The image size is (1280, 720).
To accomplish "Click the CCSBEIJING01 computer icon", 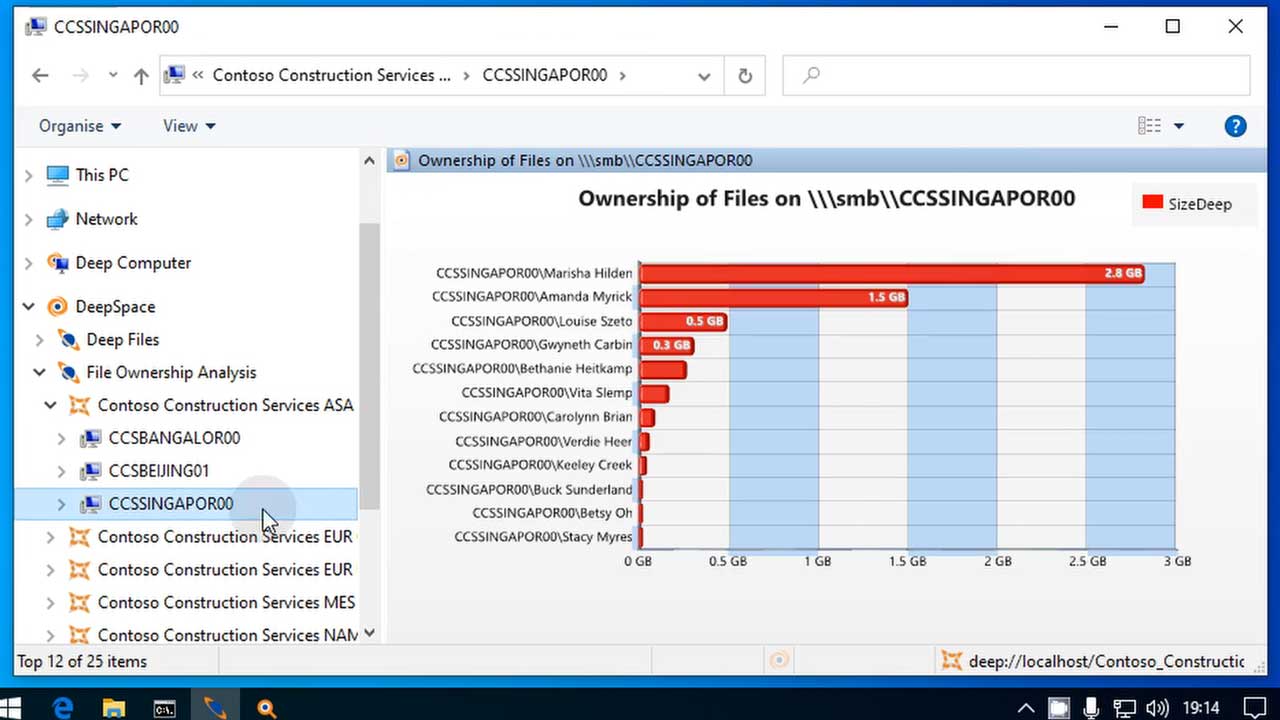I will pyautogui.click(x=90, y=471).
